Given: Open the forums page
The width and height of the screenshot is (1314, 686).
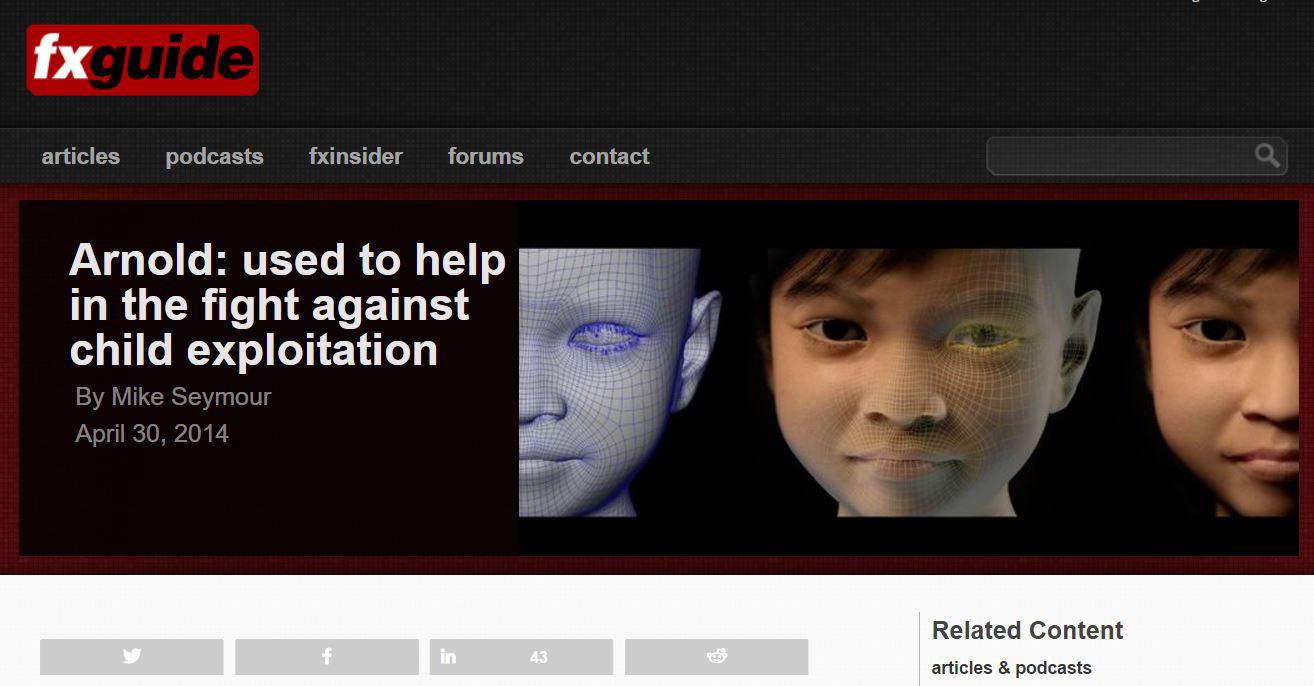Looking at the screenshot, I should 486,156.
